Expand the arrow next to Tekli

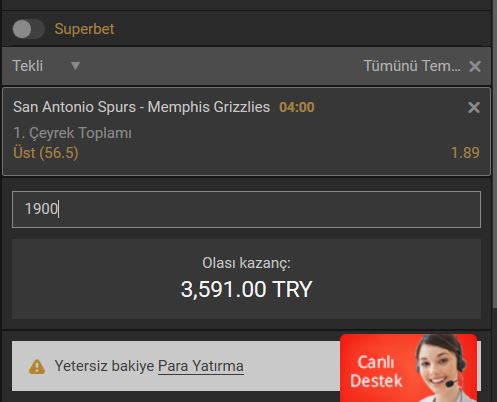[75, 66]
